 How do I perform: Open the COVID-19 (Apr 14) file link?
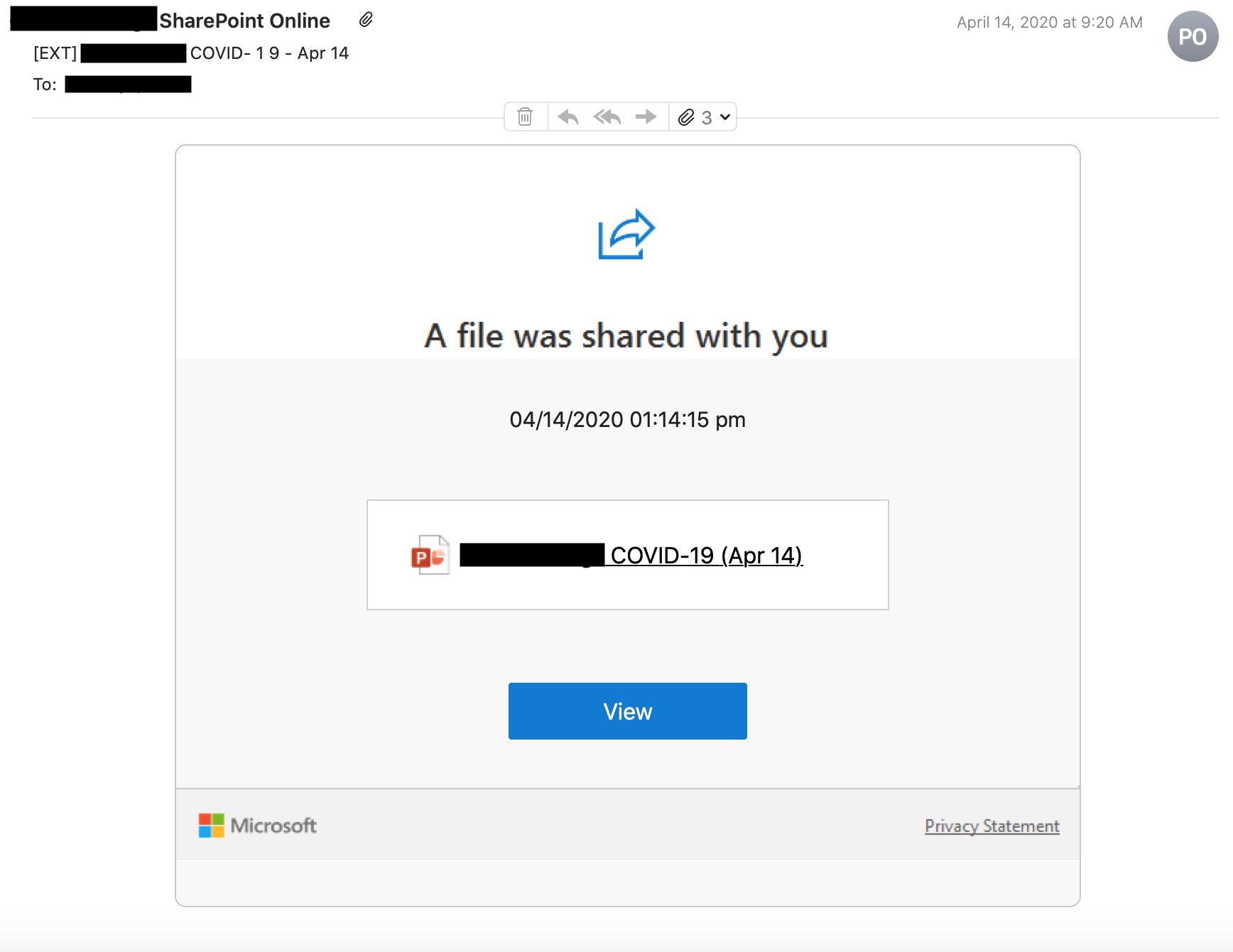tap(707, 555)
